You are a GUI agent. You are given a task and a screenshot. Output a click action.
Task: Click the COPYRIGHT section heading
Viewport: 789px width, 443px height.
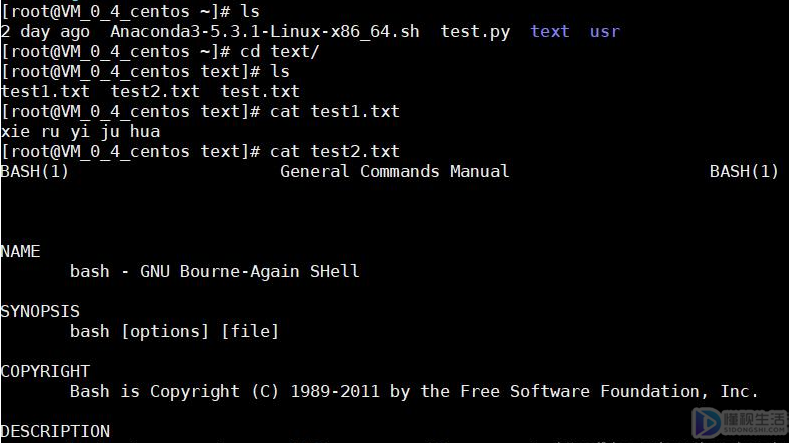(x=45, y=371)
